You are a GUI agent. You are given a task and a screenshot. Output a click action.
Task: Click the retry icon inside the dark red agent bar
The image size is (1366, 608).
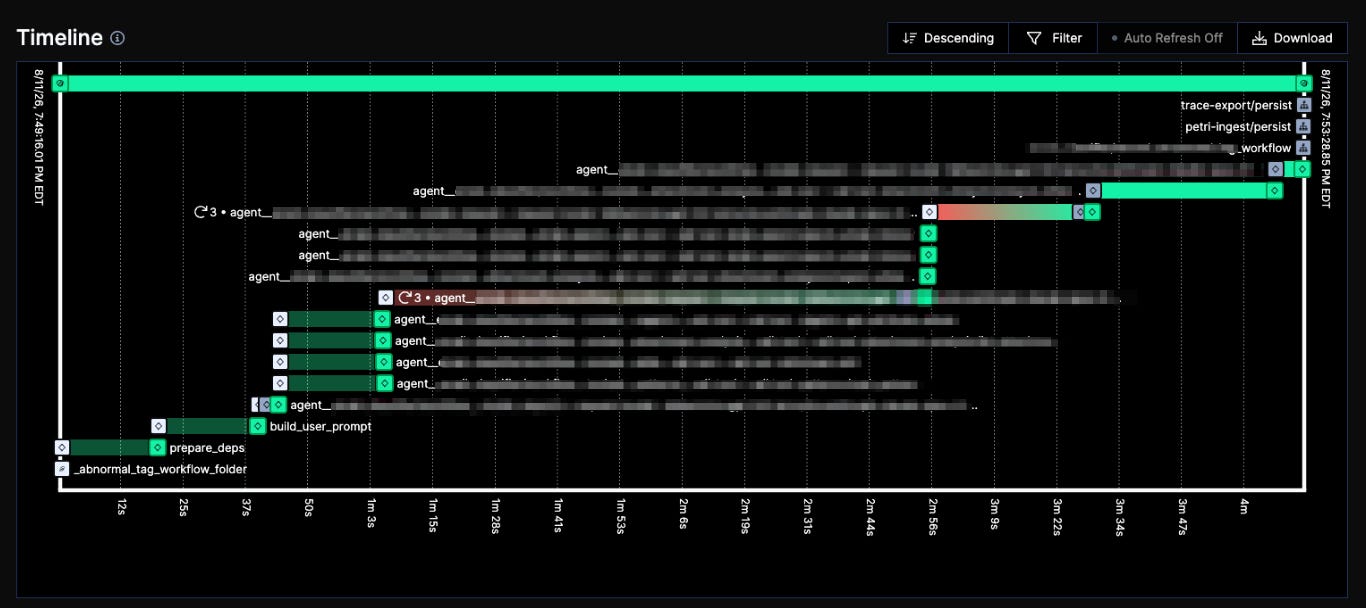pos(405,298)
